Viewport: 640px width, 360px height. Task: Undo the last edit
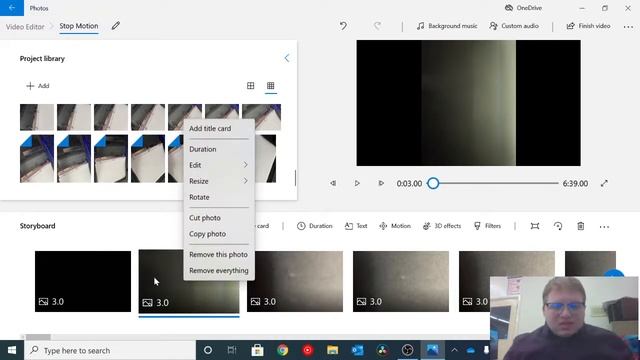click(343, 26)
